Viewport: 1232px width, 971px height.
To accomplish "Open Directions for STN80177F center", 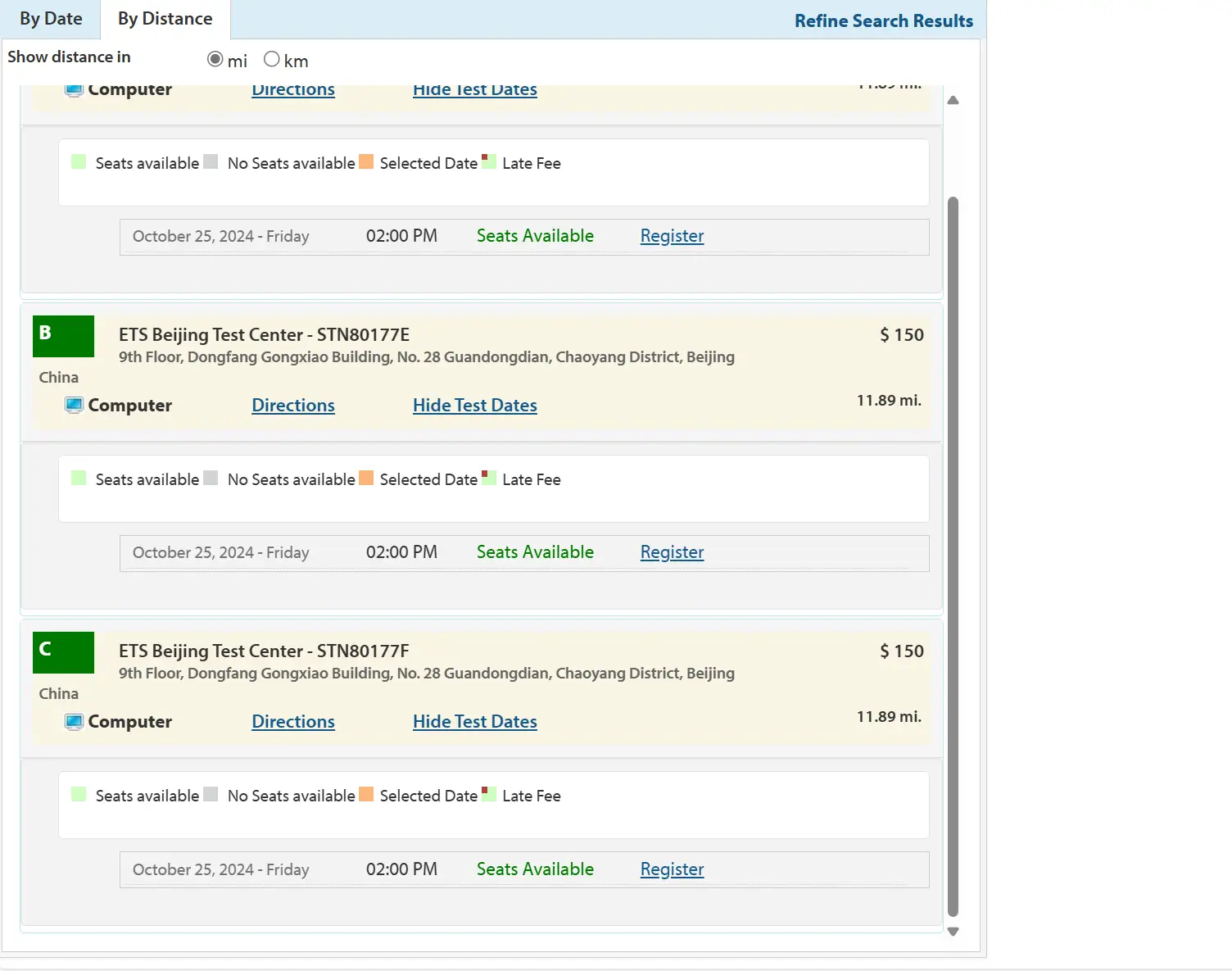I will coord(293,721).
